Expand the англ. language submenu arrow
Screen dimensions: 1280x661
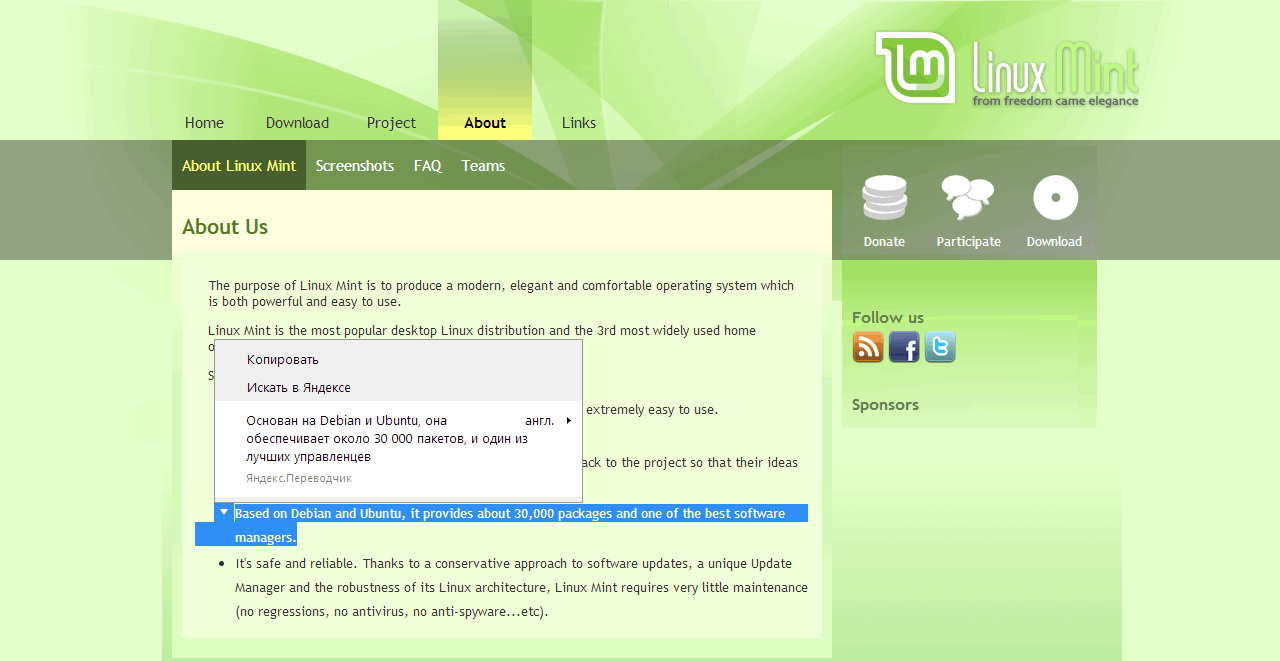pos(569,421)
